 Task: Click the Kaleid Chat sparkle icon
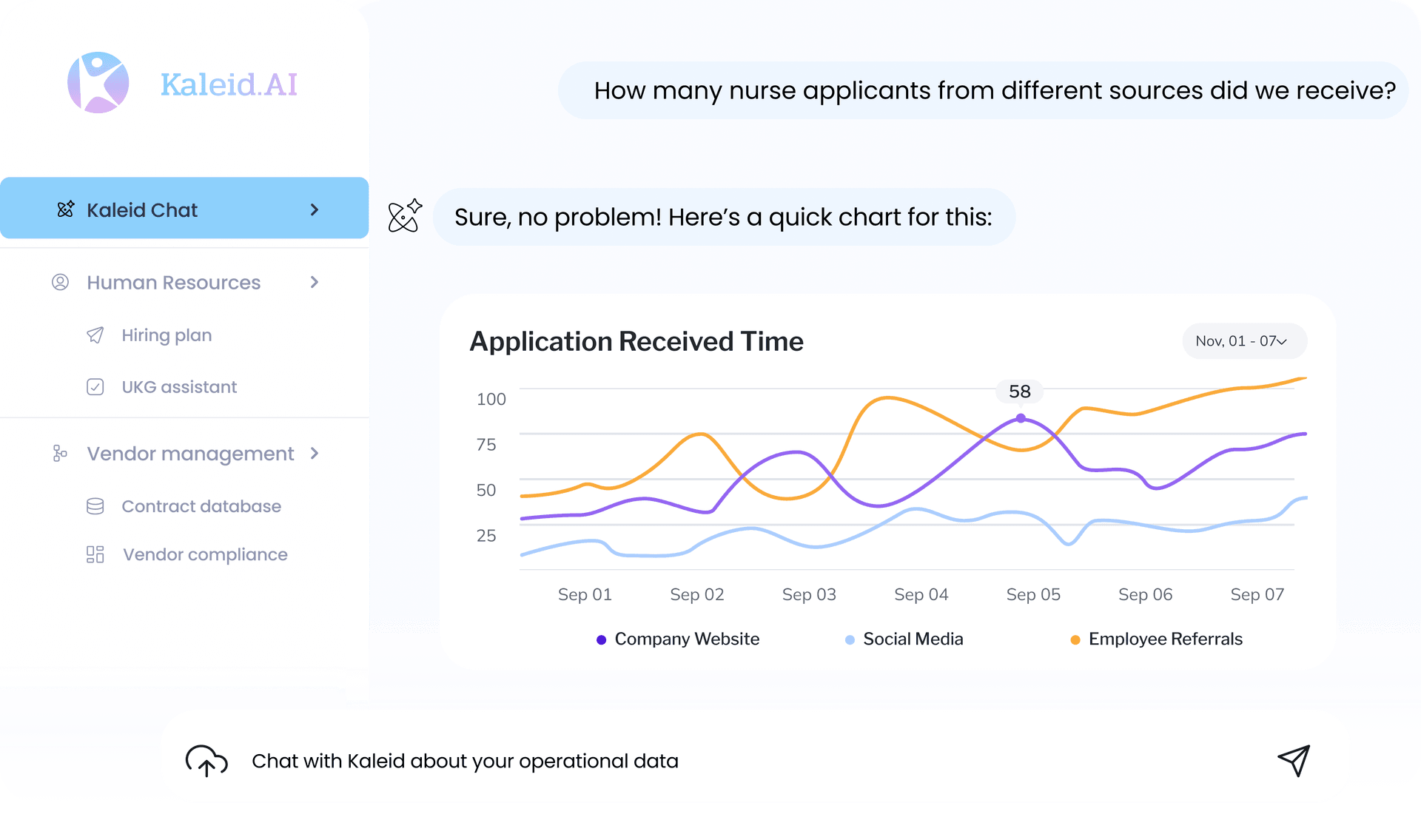coord(66,209)
